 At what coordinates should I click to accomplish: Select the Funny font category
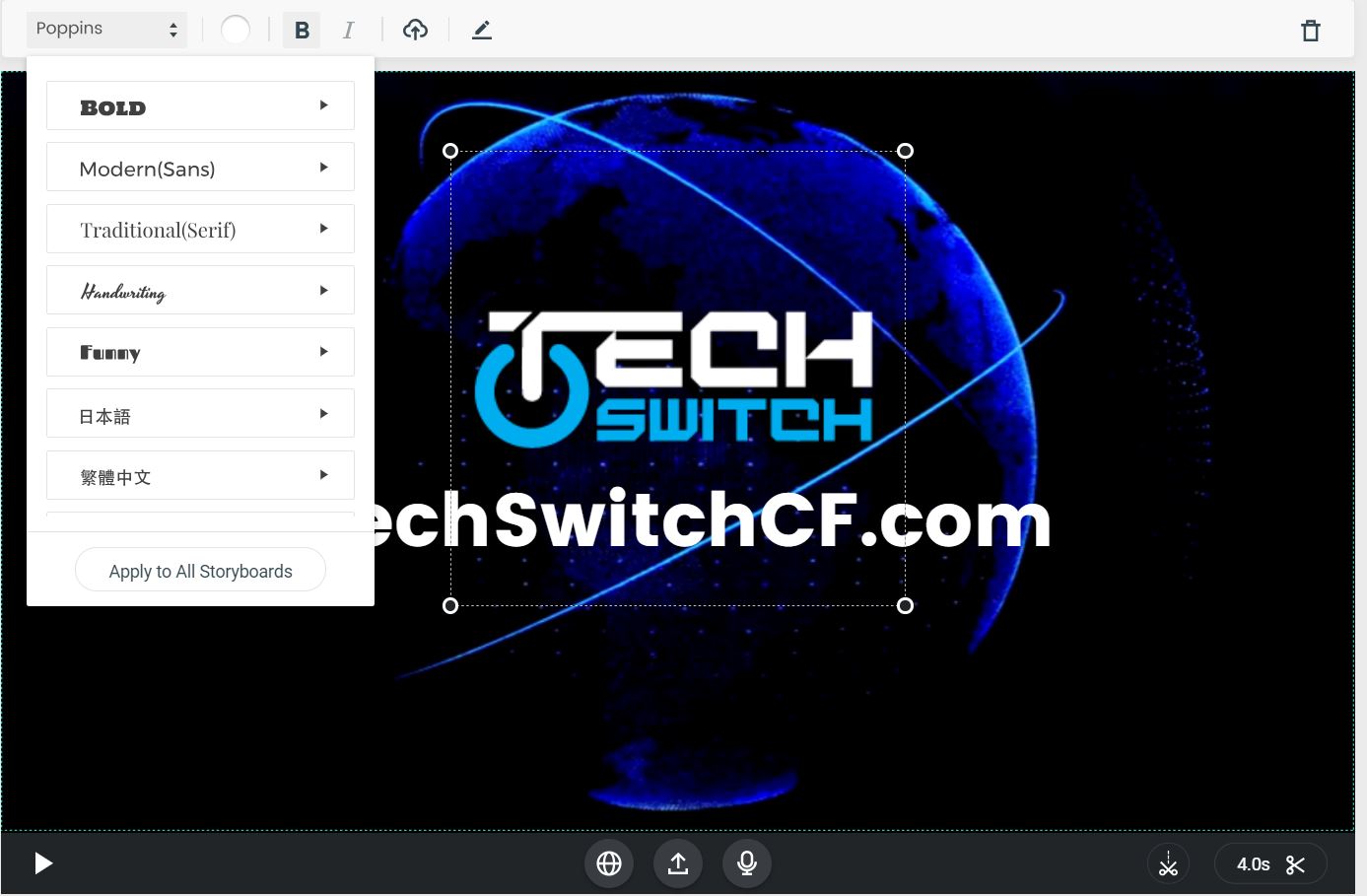pos(200,352)
